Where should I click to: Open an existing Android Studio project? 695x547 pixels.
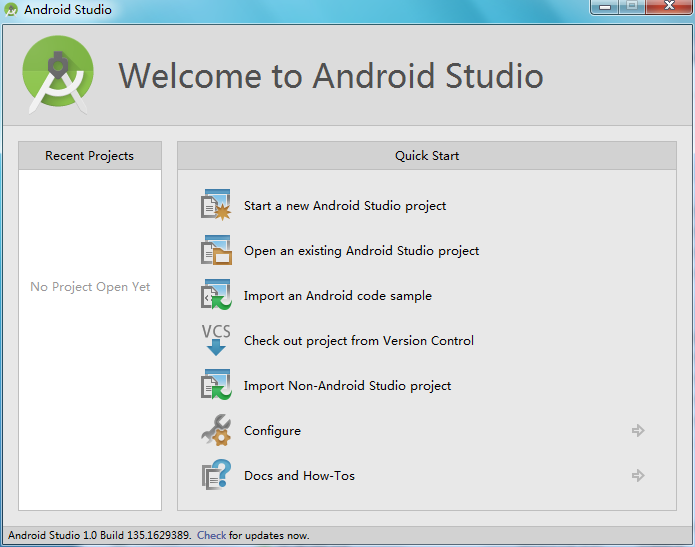point(361,251)
